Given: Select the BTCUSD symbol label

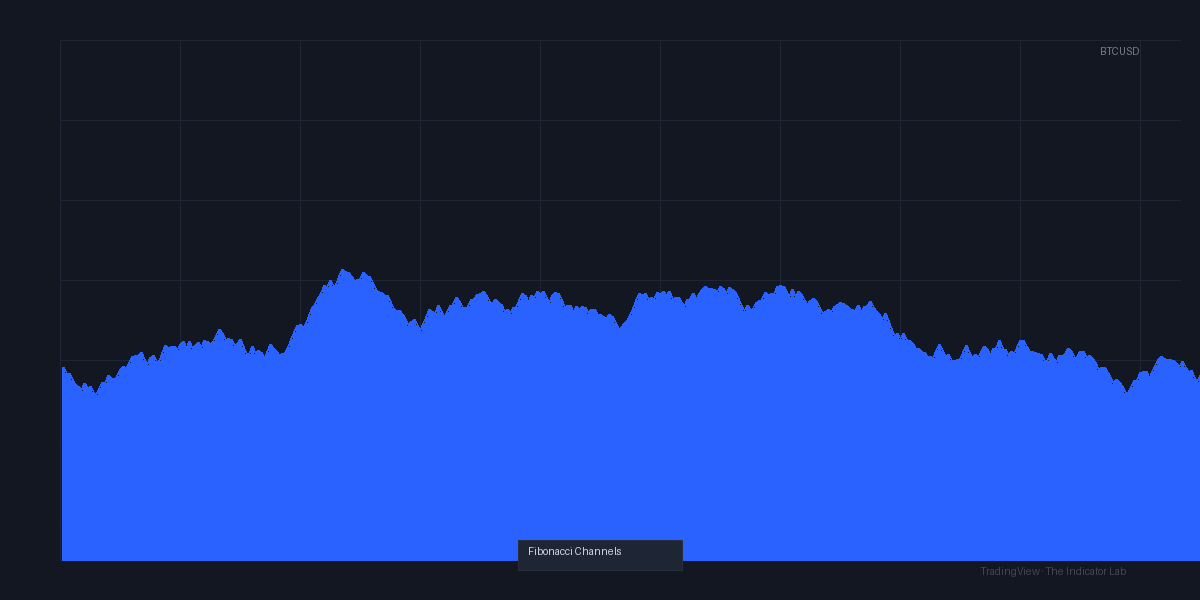Looking at the screenshot, I should click(x=1119, y=51).
